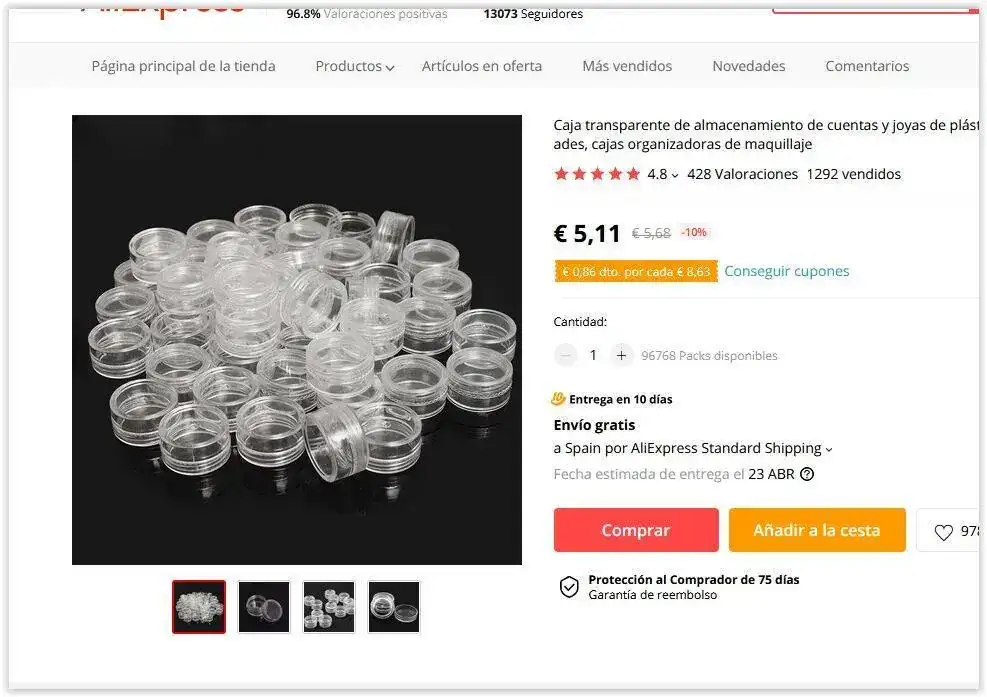987x697 pixels.
Task: Click the delivery date help icon
Action: pos(807,475)
